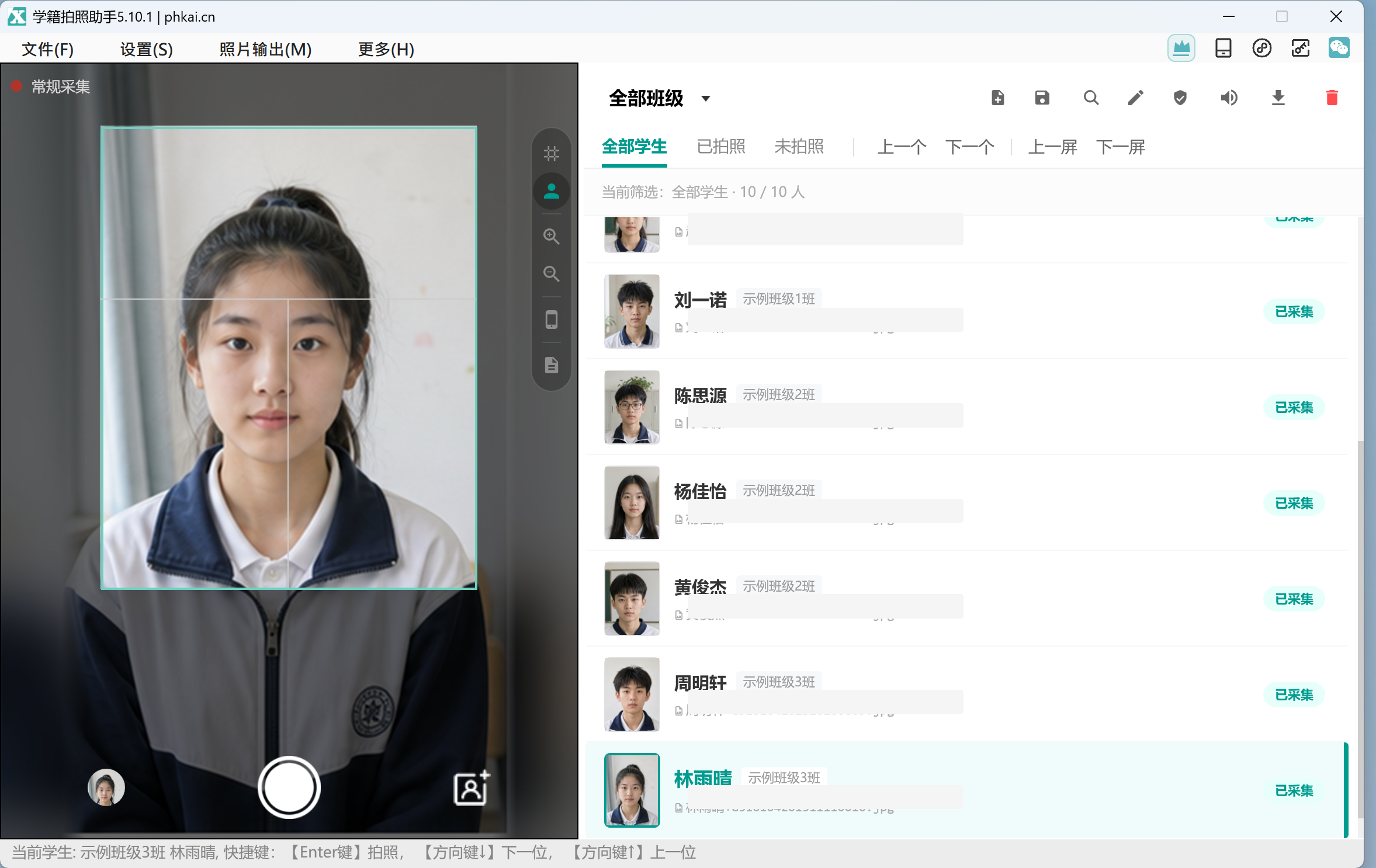Select student 黄俊杰 in the list

point(966,599)
